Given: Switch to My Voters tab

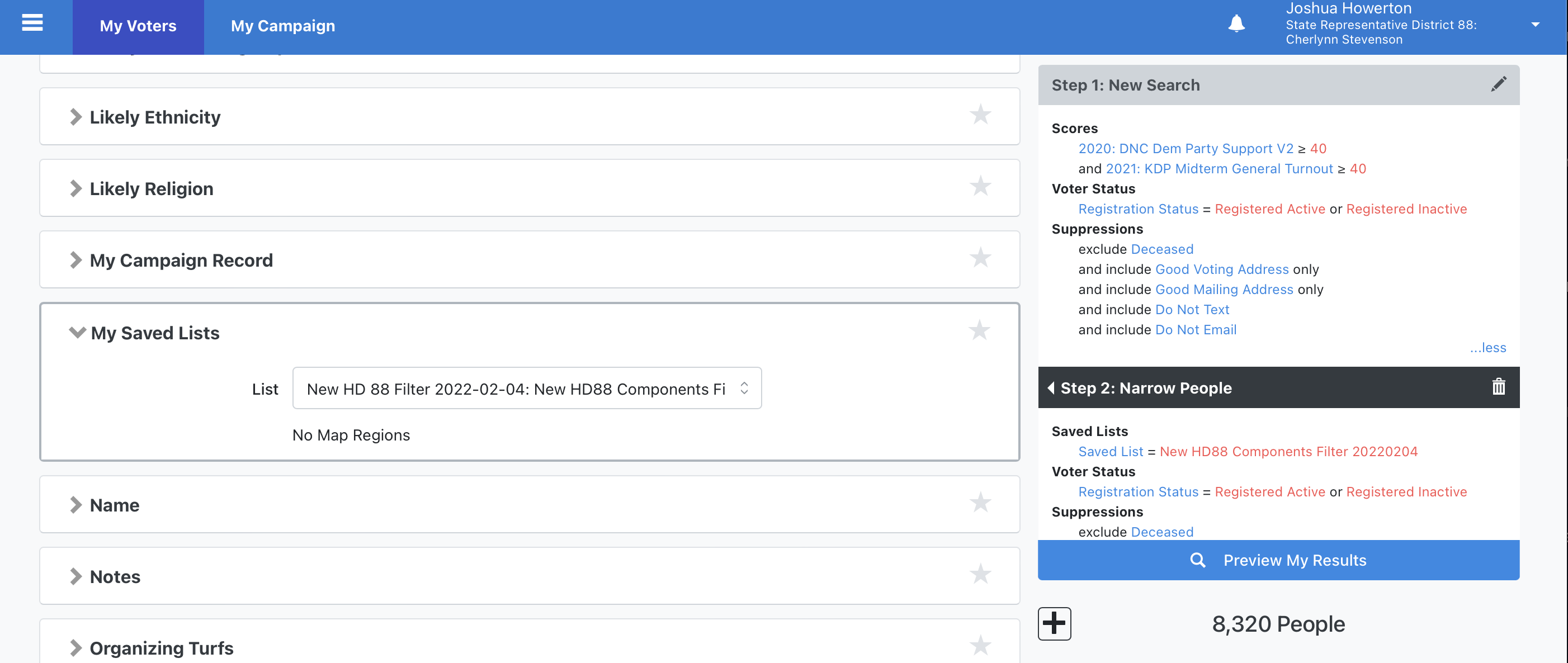Looking at the screenshot, I should (x=138, y=26).
